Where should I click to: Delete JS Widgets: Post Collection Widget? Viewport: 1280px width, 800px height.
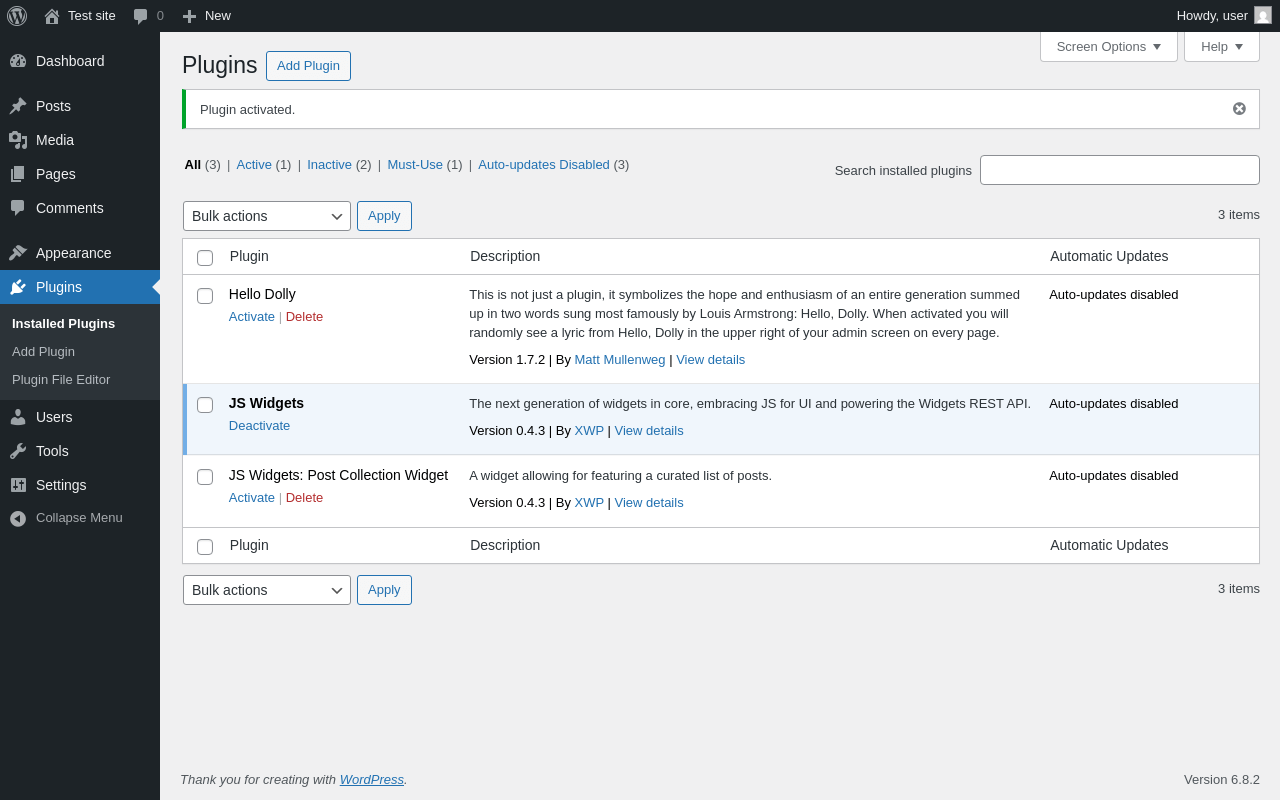pos(304,498)
